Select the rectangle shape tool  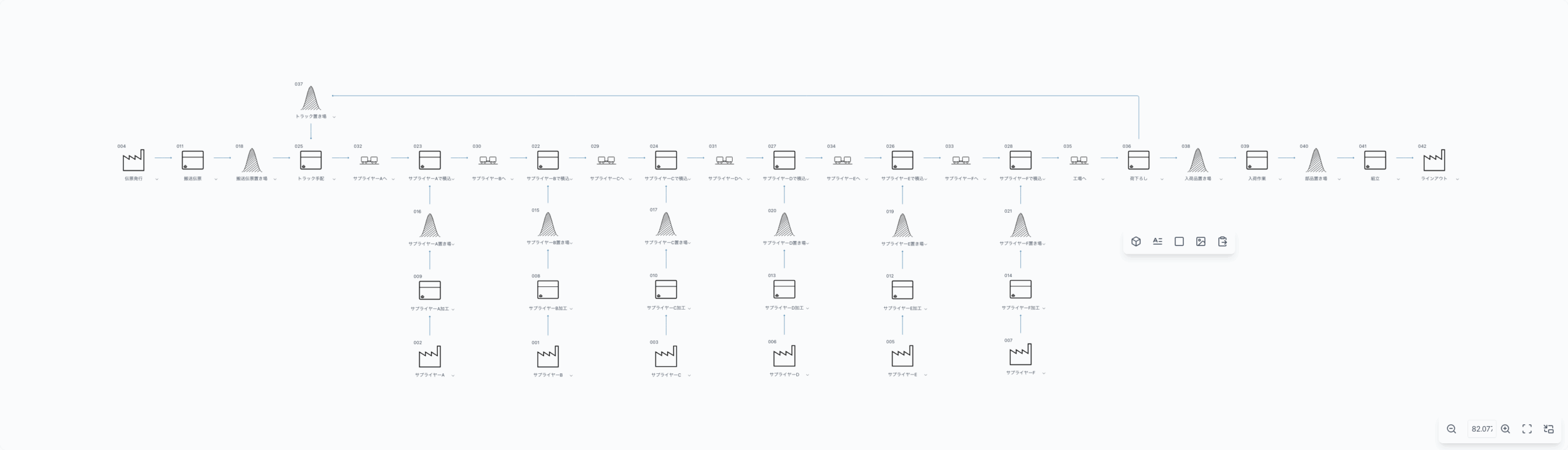[1179, 242]
